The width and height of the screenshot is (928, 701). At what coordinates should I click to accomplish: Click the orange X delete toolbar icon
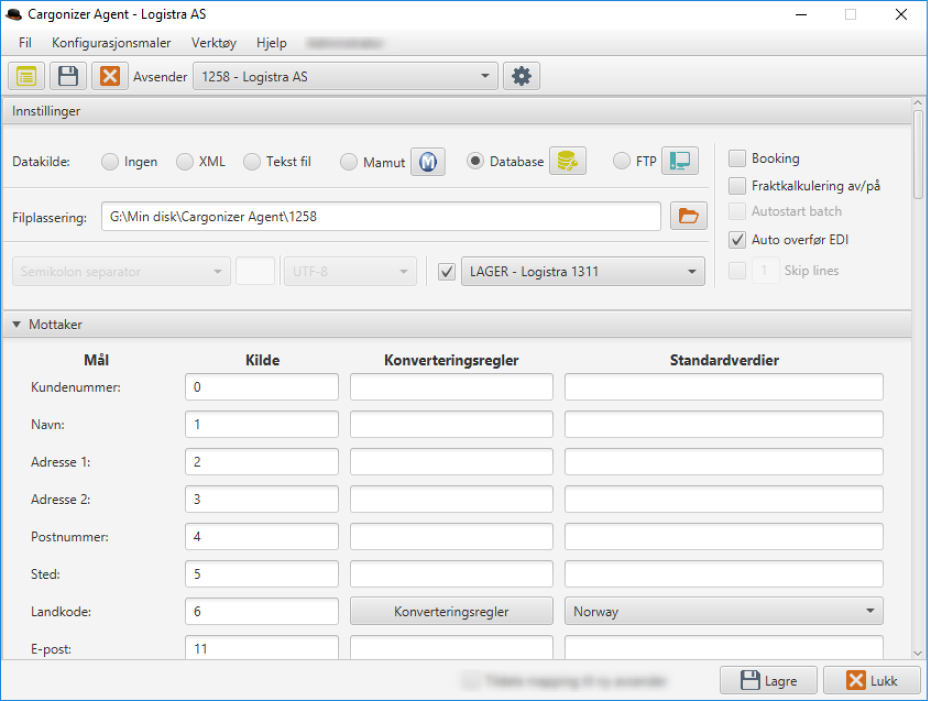109,76
